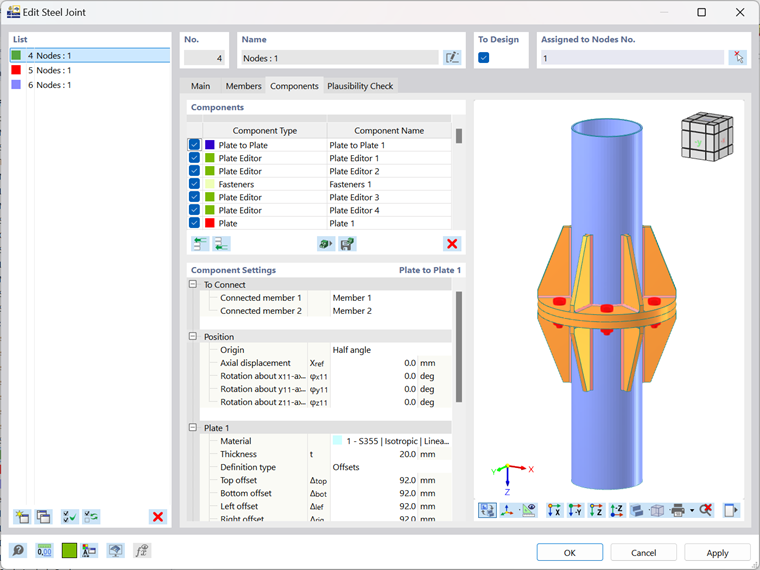
Task: Toggle view rotation mode icon in preview
Action: pos(487,510)
